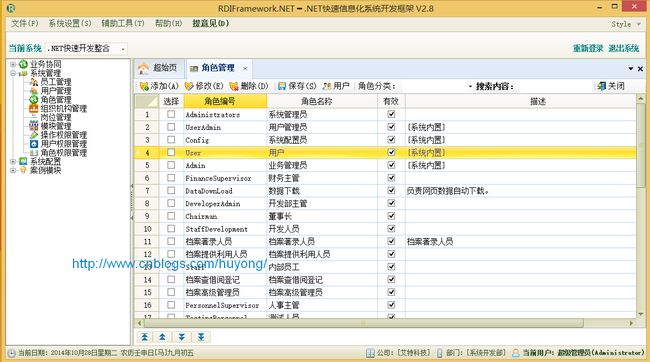Click the 搜索内容 search input field

click(x=554, y=86)
